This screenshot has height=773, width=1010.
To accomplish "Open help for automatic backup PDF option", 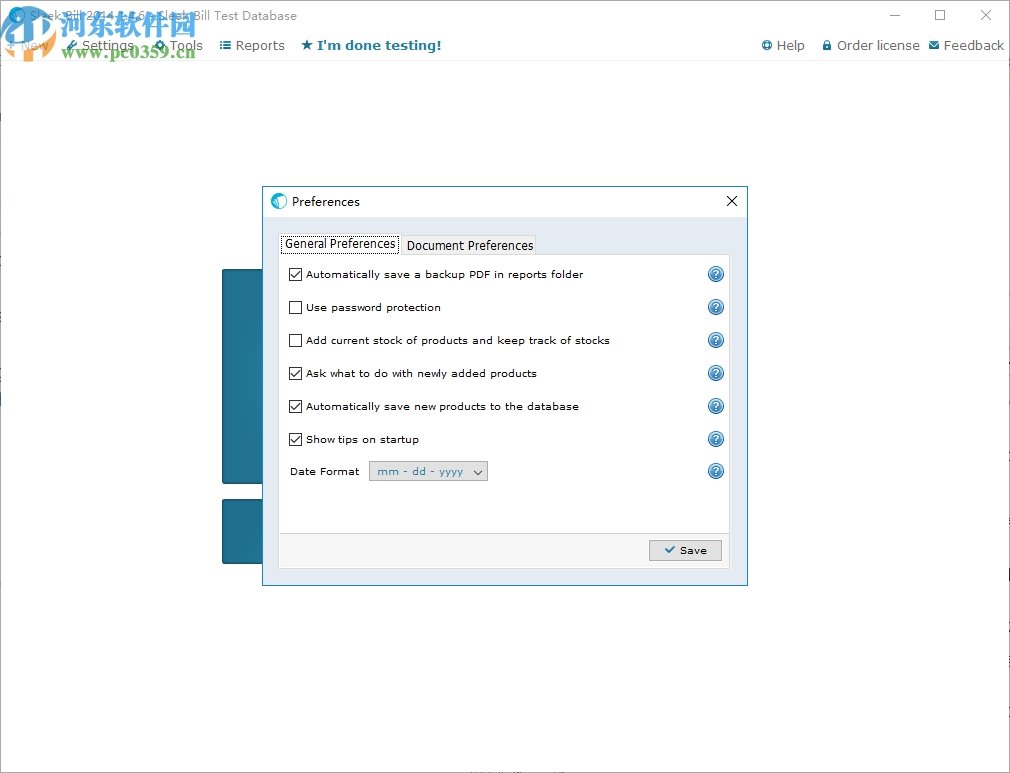I will tap(716, 274).
